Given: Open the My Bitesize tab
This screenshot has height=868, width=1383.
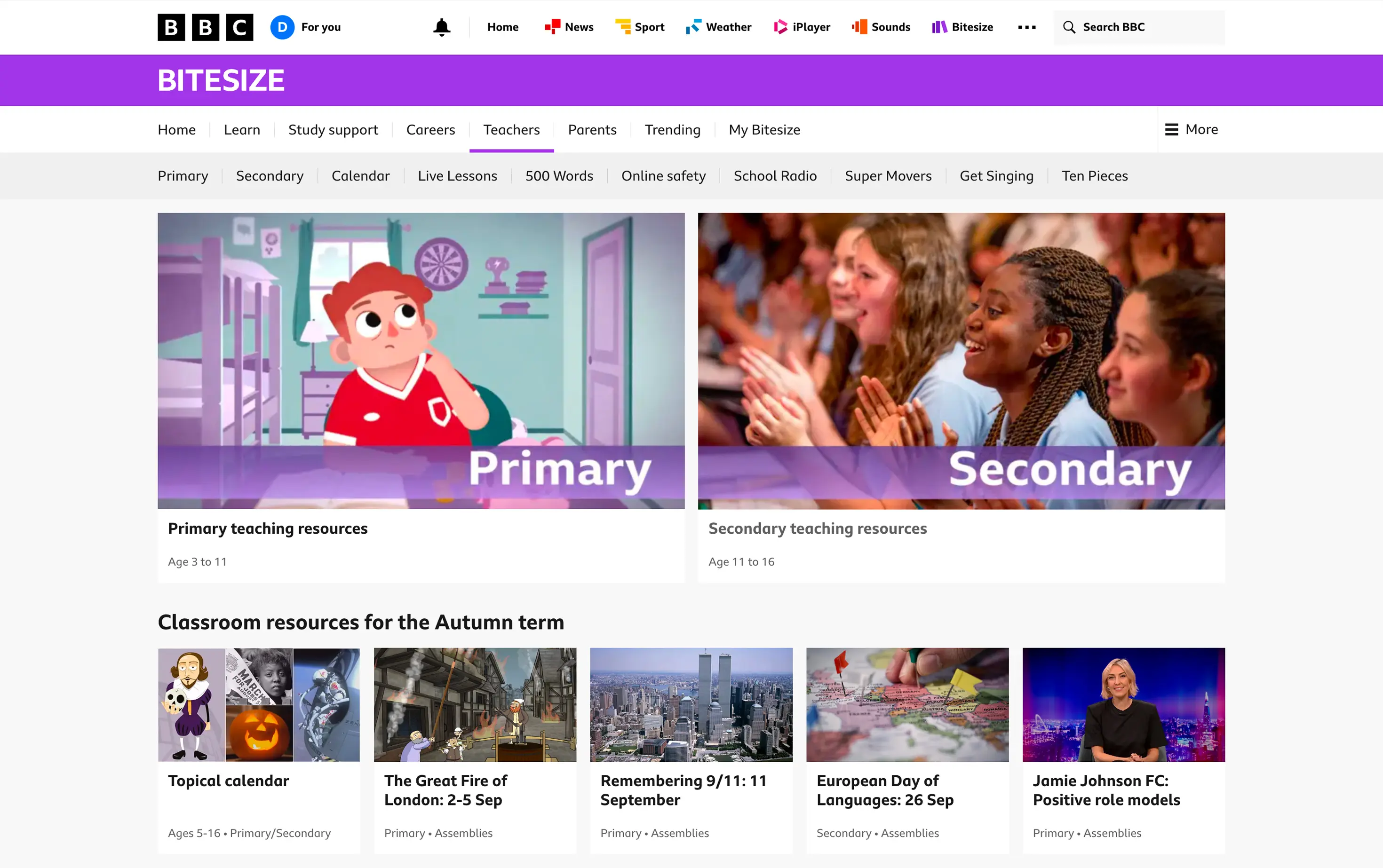Looking at the screenshot, I should tap(764, 130).
